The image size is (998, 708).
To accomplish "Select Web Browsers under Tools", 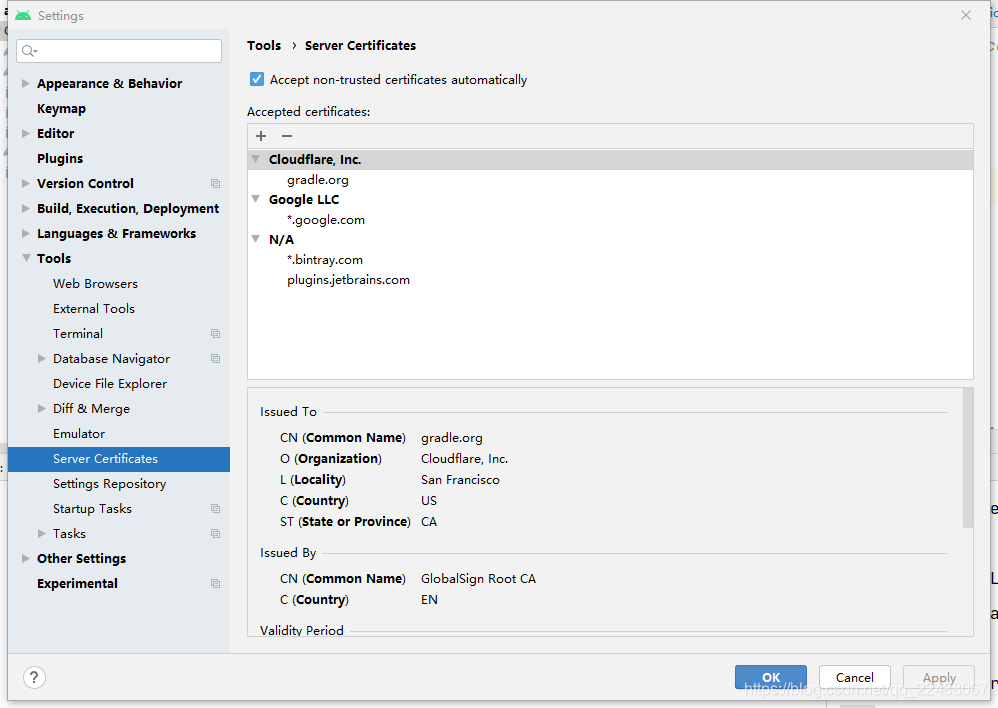I will tap(95, 284).
